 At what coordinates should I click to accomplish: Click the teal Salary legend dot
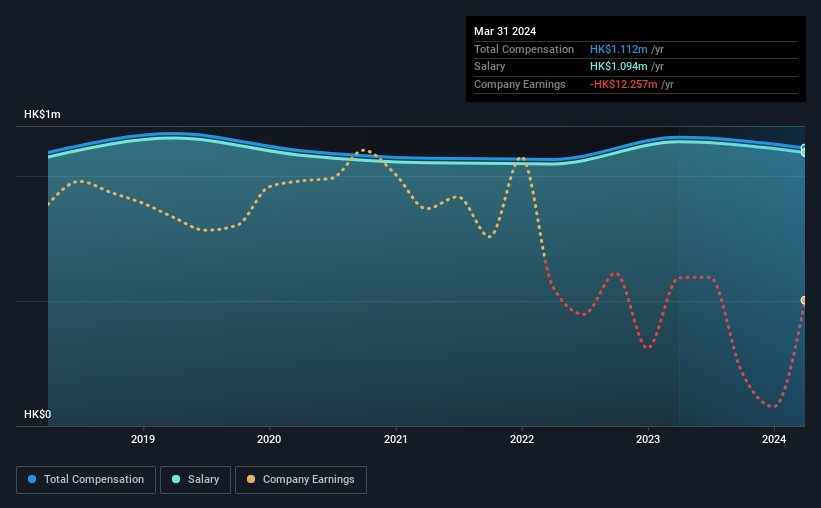pos(176,479)
